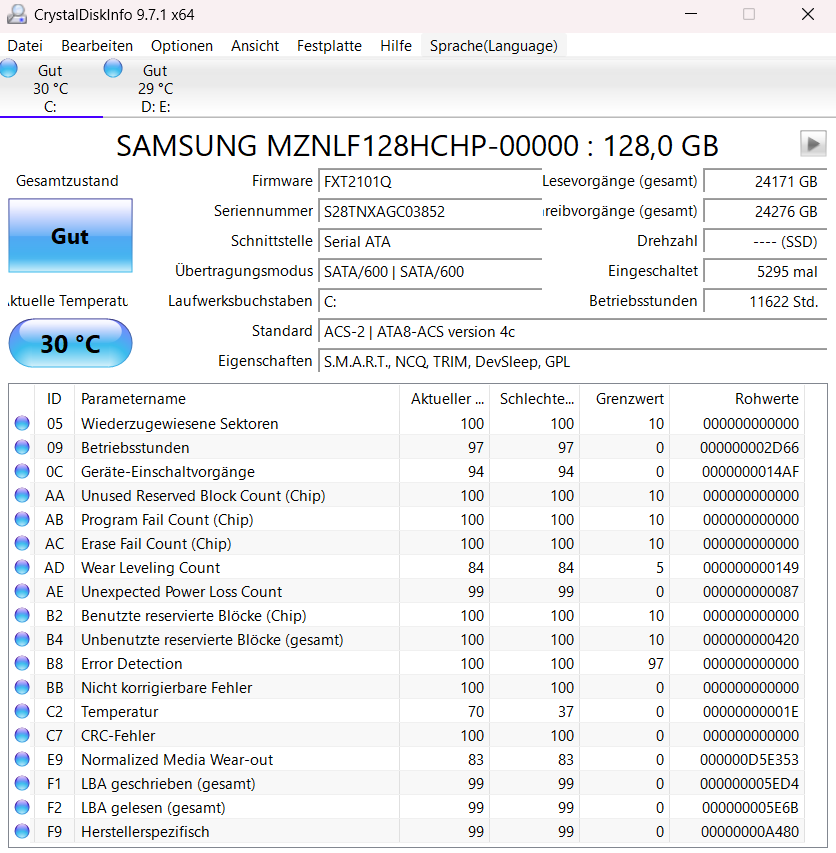Minimize the CrystalDiskInfo window
836x853 pixels.
tap(691, 14)
